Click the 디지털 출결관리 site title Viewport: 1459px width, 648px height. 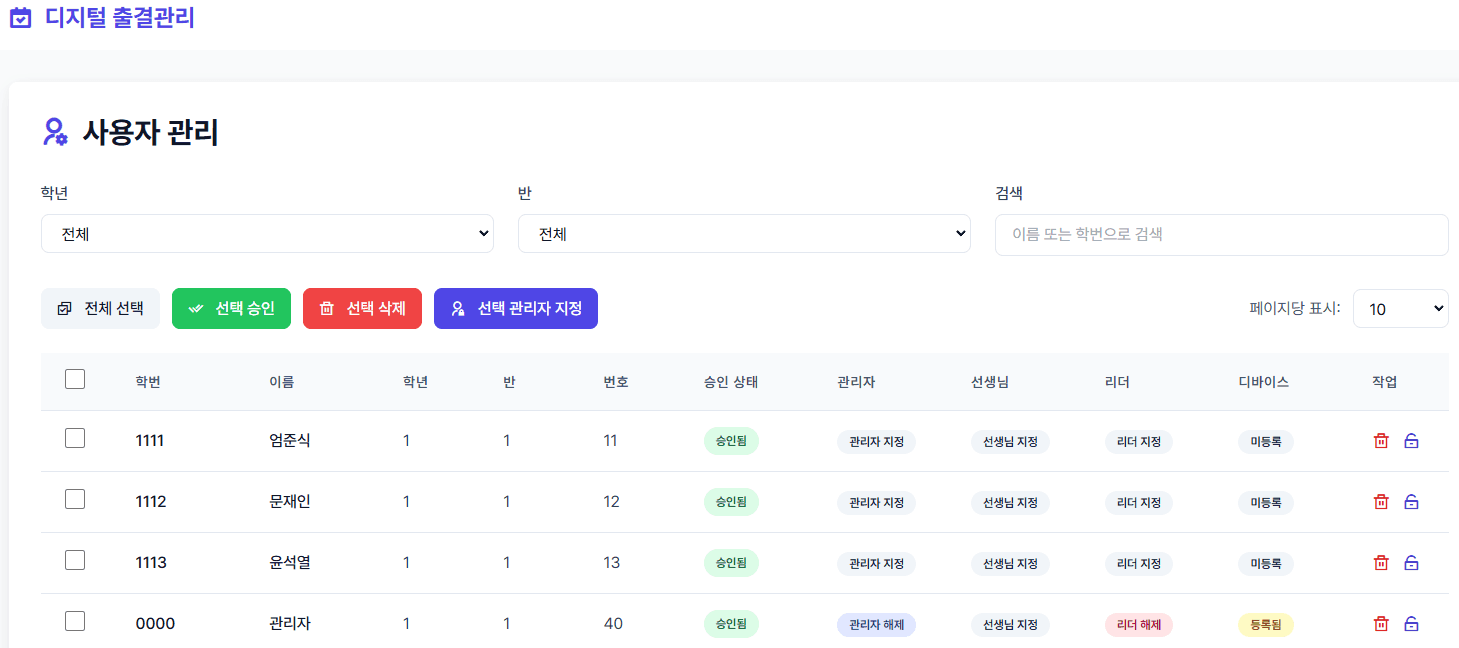pos(120,18)
